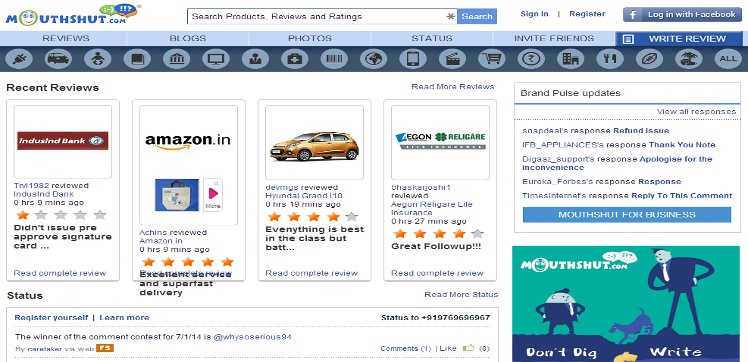Open the health first-aid kit category icon
The image size is (748, 362).
coord(295,59)
